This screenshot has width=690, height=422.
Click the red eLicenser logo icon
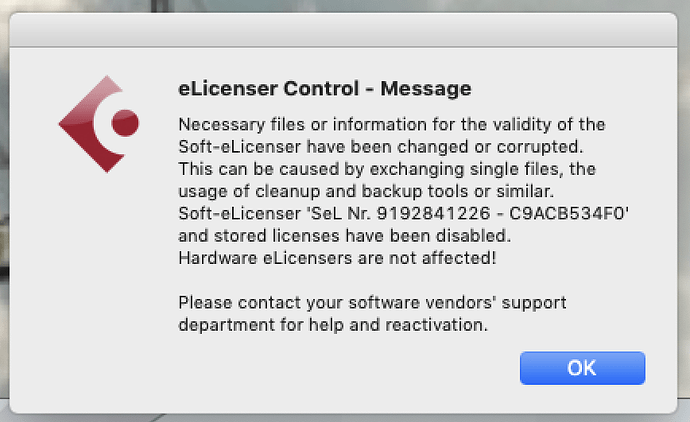97,123
